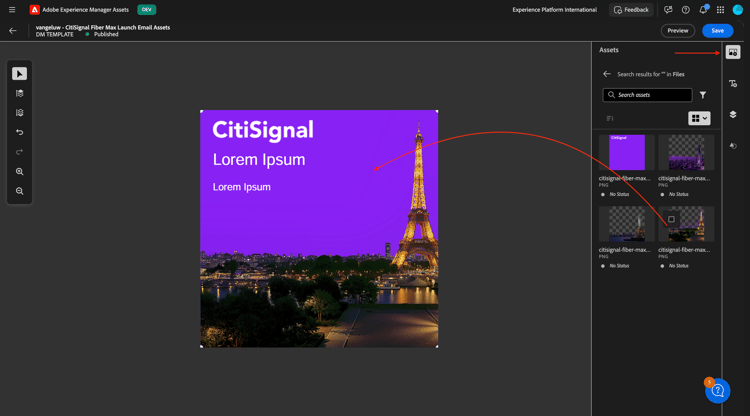Viewport: 750px width, 416px height.
Task: Click the DEV environment badge
Action: 146,10
